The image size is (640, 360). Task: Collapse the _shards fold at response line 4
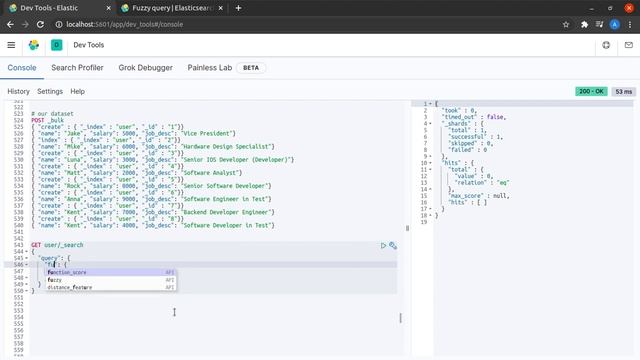[430, 123]
